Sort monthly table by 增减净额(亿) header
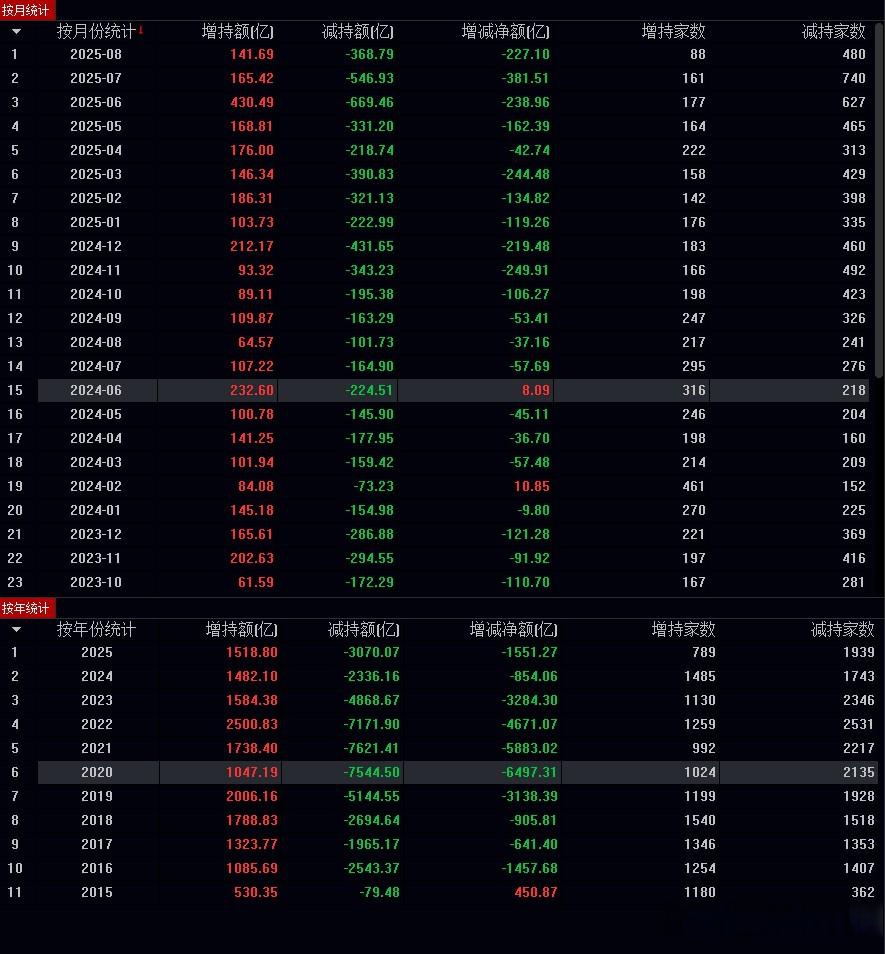885x954 pixels. point(505,32)
